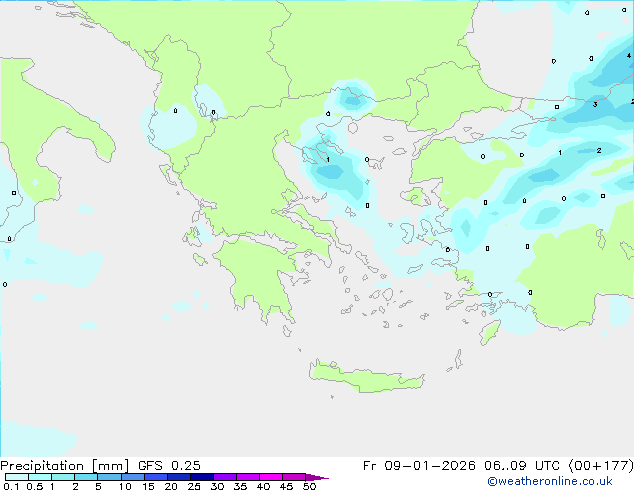
Task: Click the legend label '25'
Action: coord(194,486)
